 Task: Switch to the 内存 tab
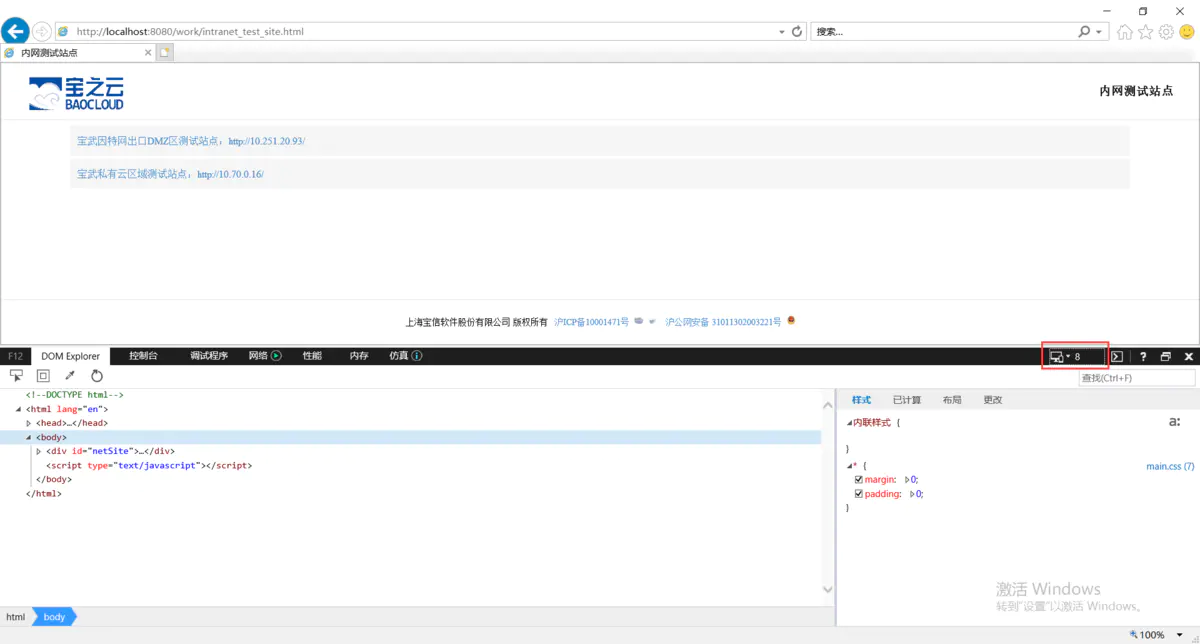point(359,356)
